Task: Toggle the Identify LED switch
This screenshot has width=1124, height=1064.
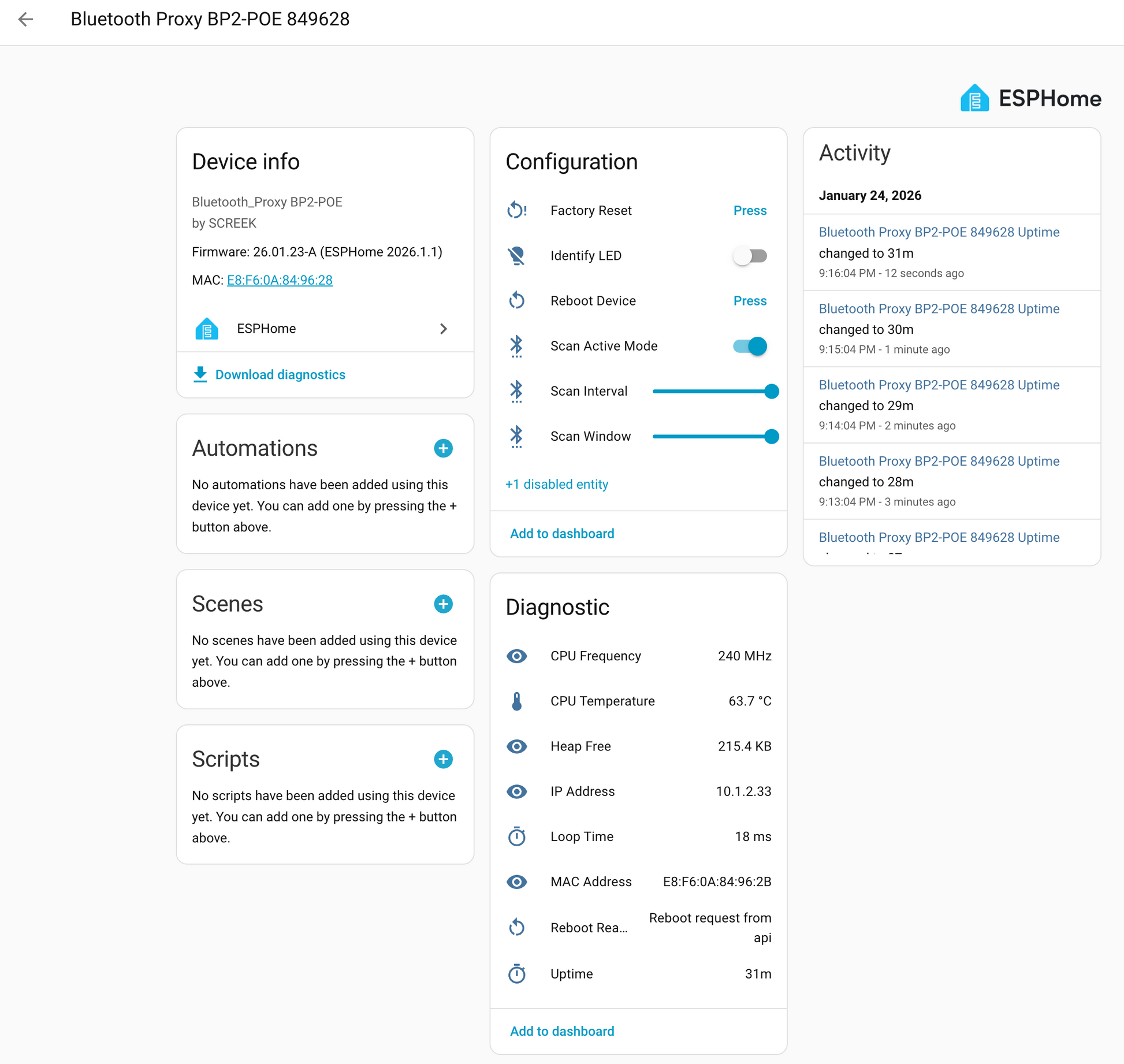Action: tap(750, 255)
